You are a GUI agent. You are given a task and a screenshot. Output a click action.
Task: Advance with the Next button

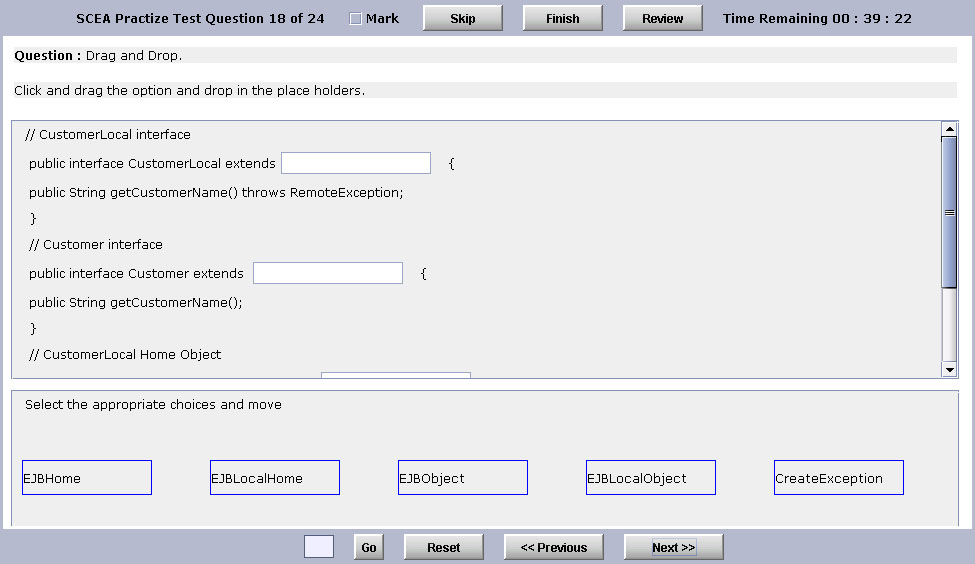point(673,547)
